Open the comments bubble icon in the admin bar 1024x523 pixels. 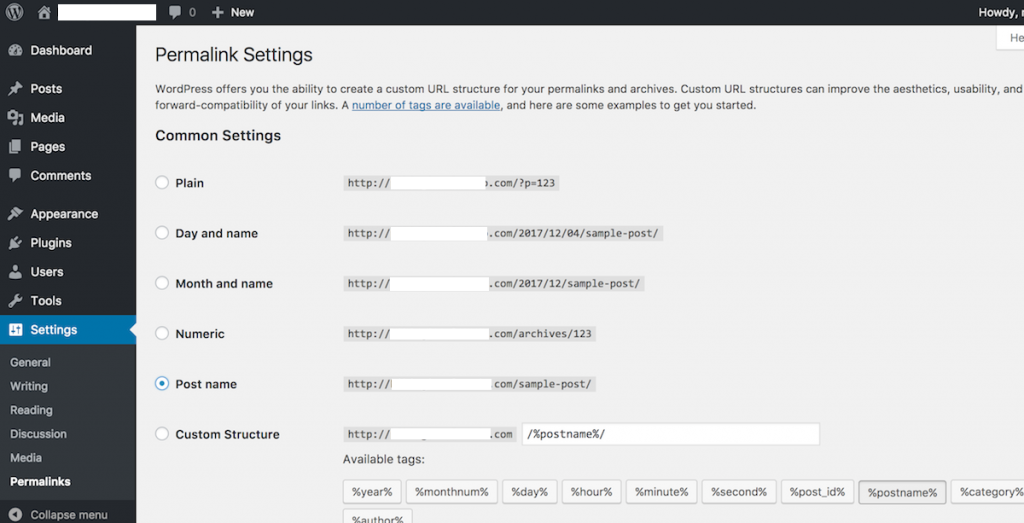click(174, 12)
